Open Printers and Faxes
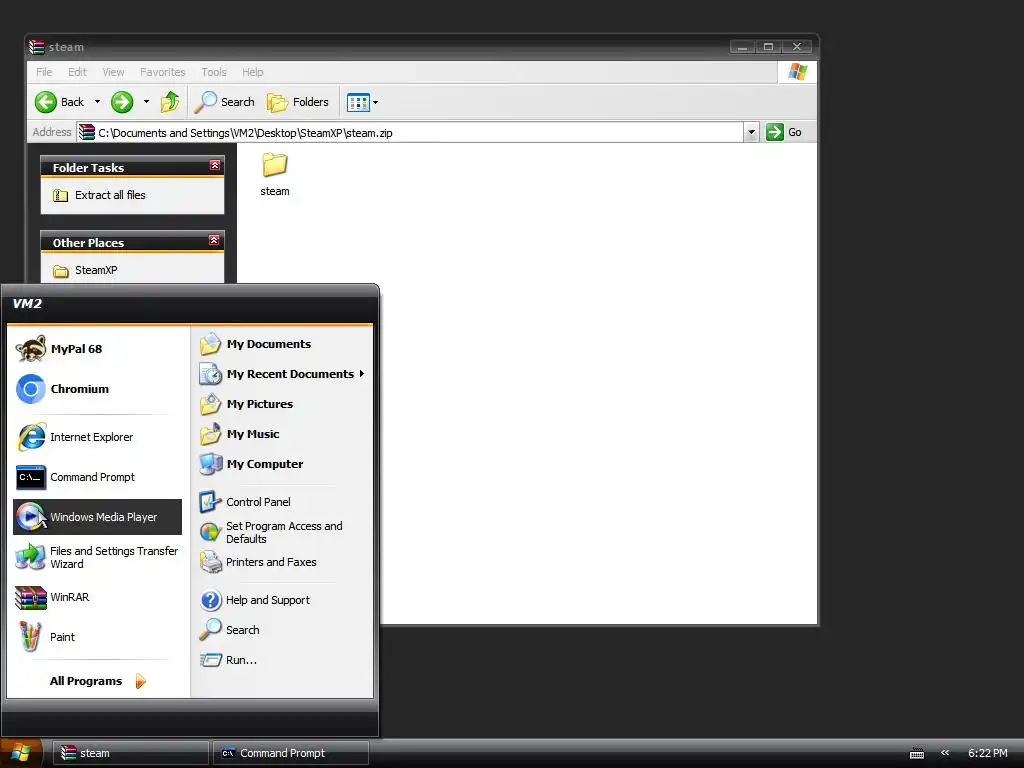The height and width of the screenshot is (768, 1024). [x=282, y=562]
